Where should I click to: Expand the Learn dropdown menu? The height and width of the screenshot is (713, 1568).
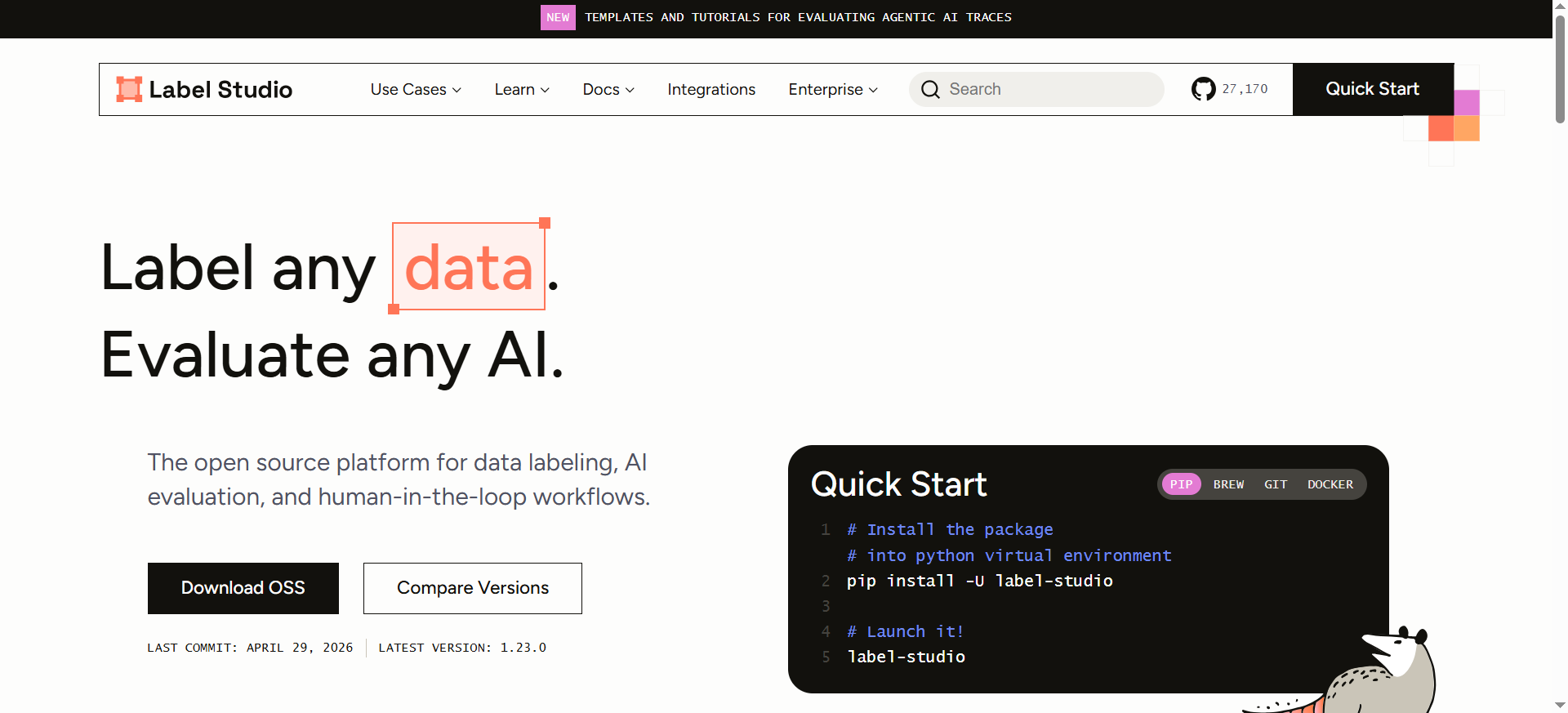522,89
